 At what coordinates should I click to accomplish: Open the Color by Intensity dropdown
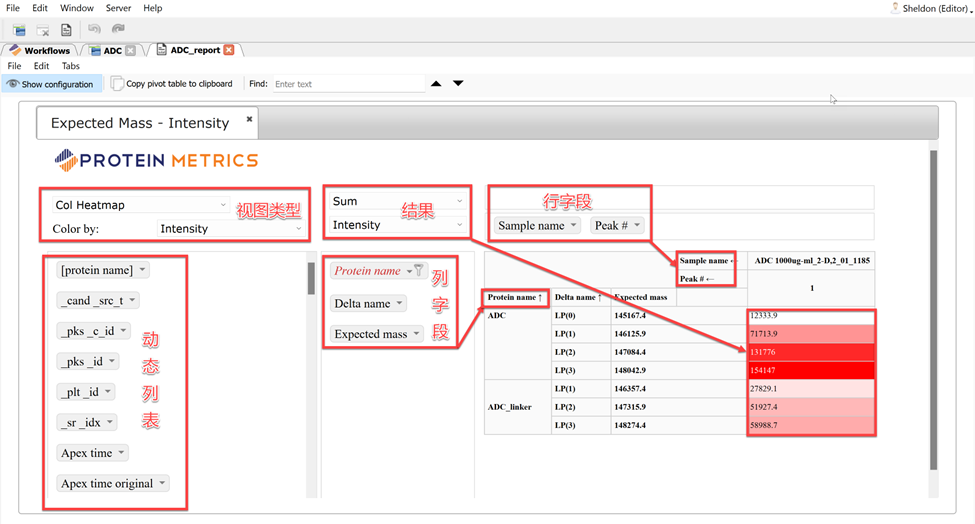tap(230, 229)
